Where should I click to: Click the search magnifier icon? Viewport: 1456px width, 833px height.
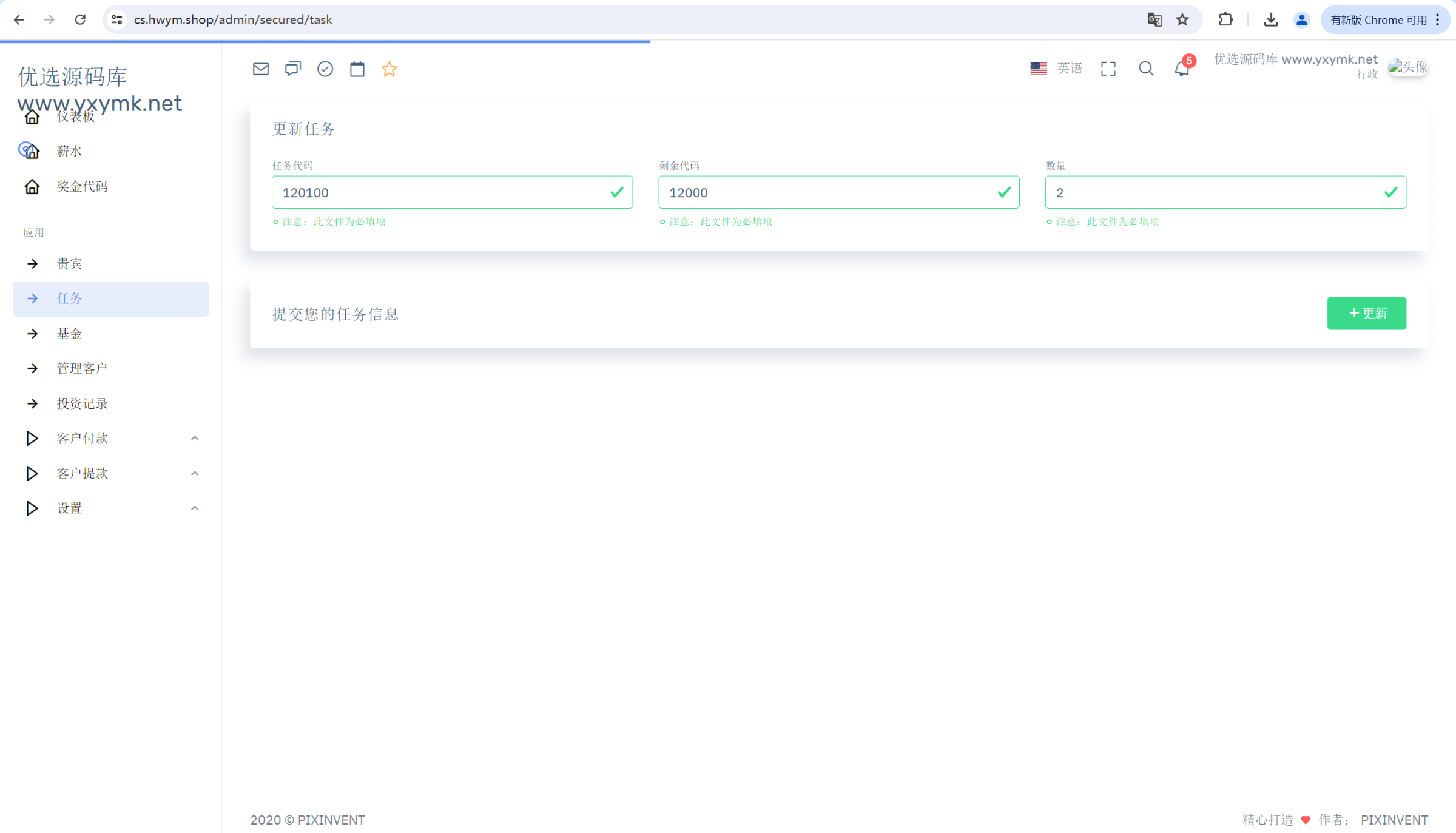coord(1146,69)
